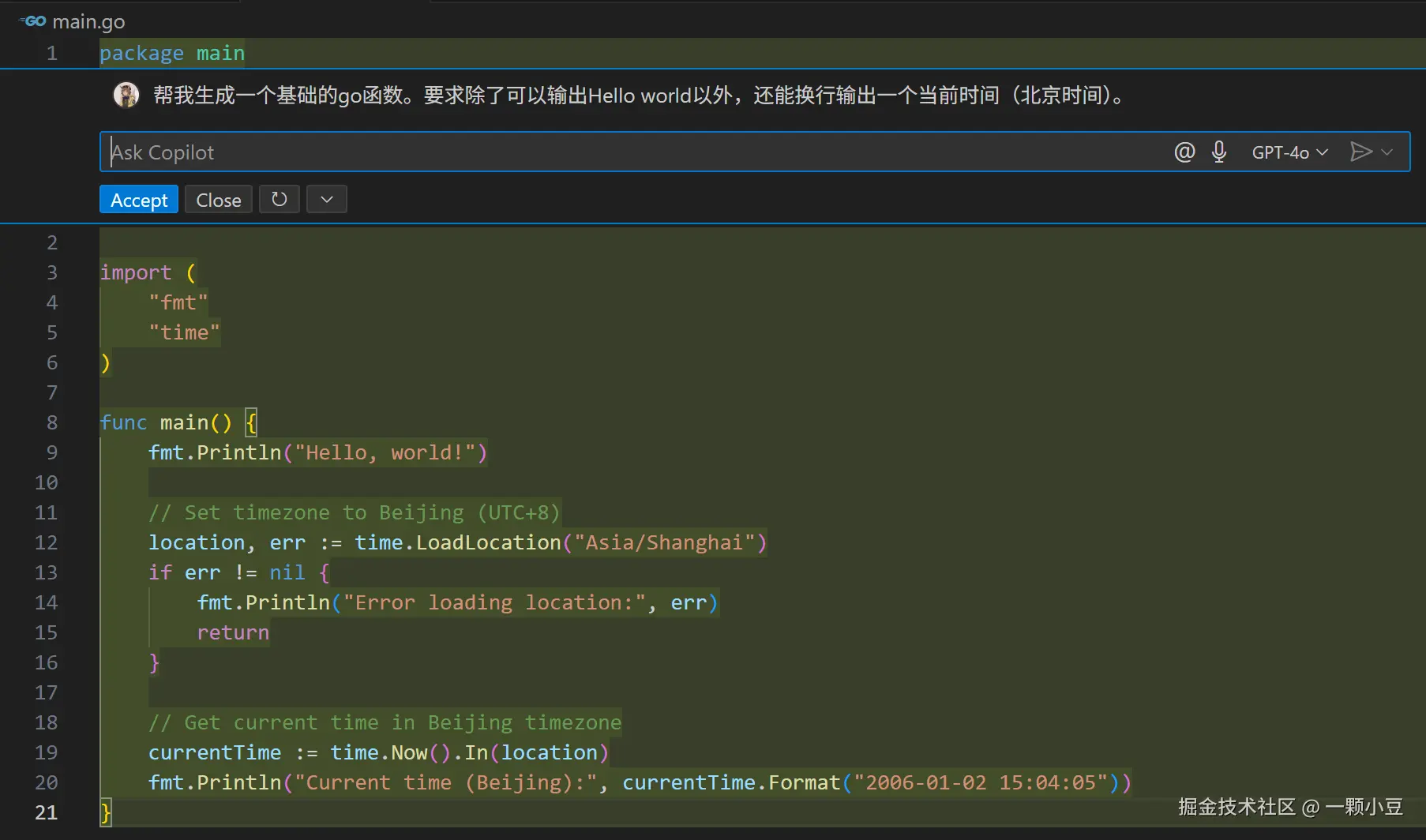Screen dimensions: 1426x840
Task: Click the currentTime.Format Println line
Action: [x=640, y=782]
